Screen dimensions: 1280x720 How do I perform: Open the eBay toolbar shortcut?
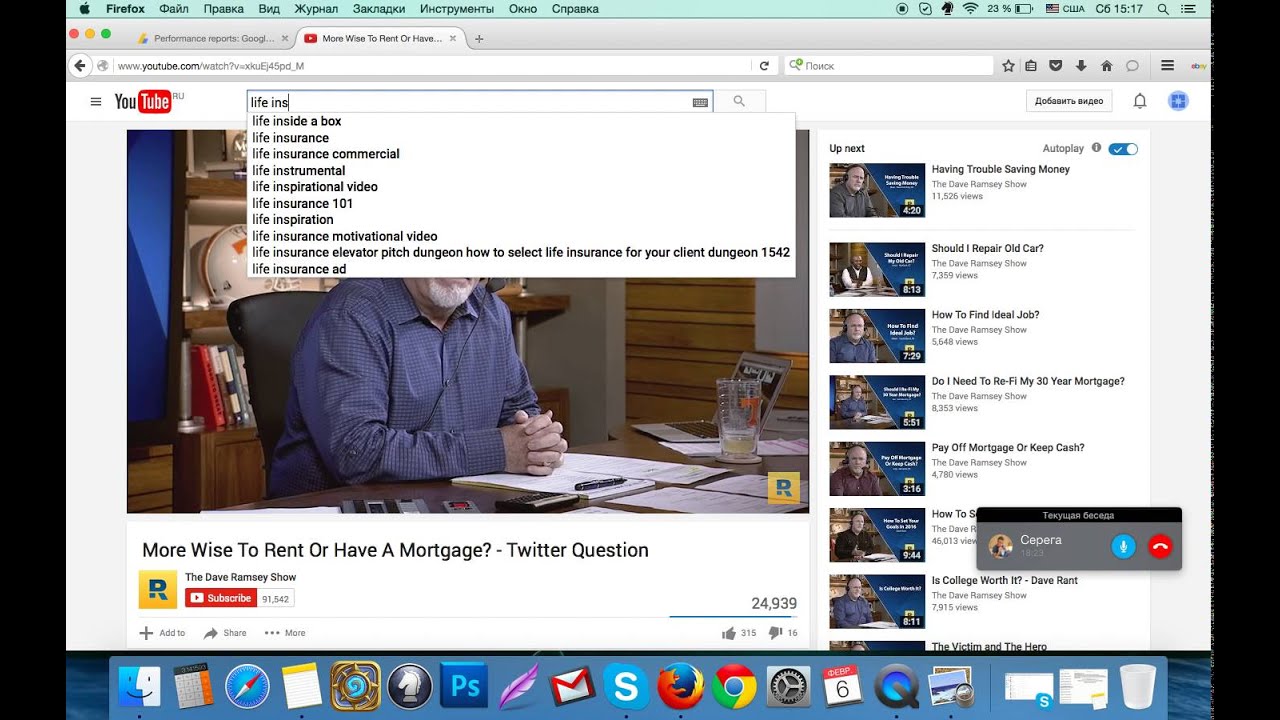1198,66
